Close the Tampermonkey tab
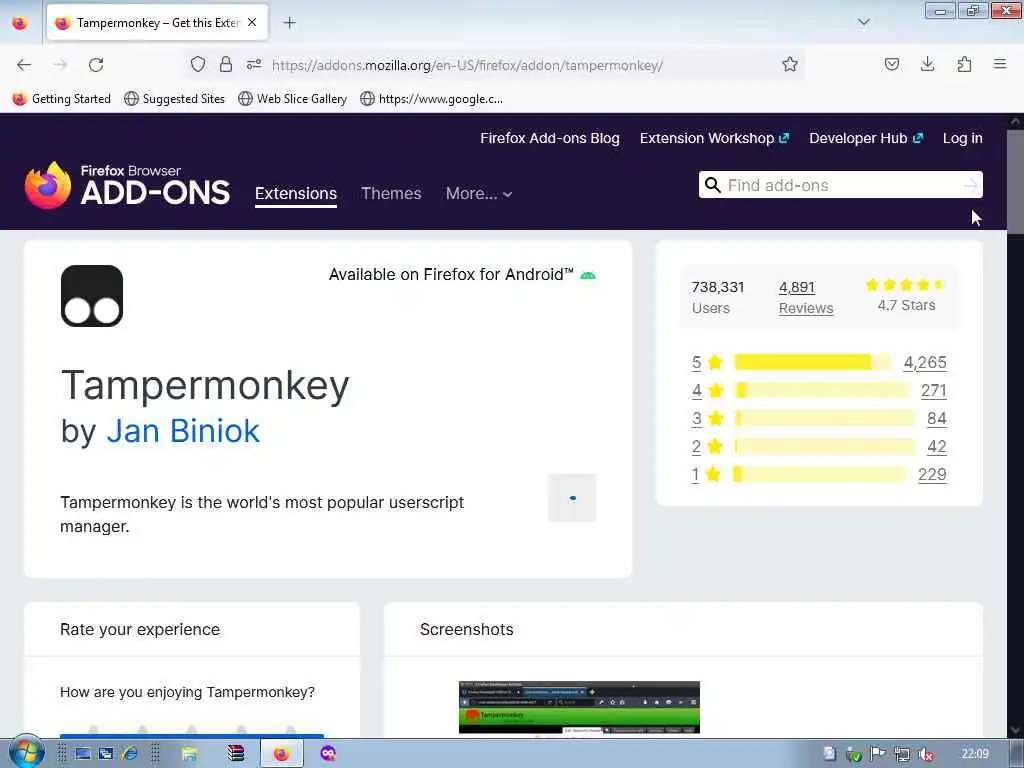The image size is (1024, 768). click(252, 22)
